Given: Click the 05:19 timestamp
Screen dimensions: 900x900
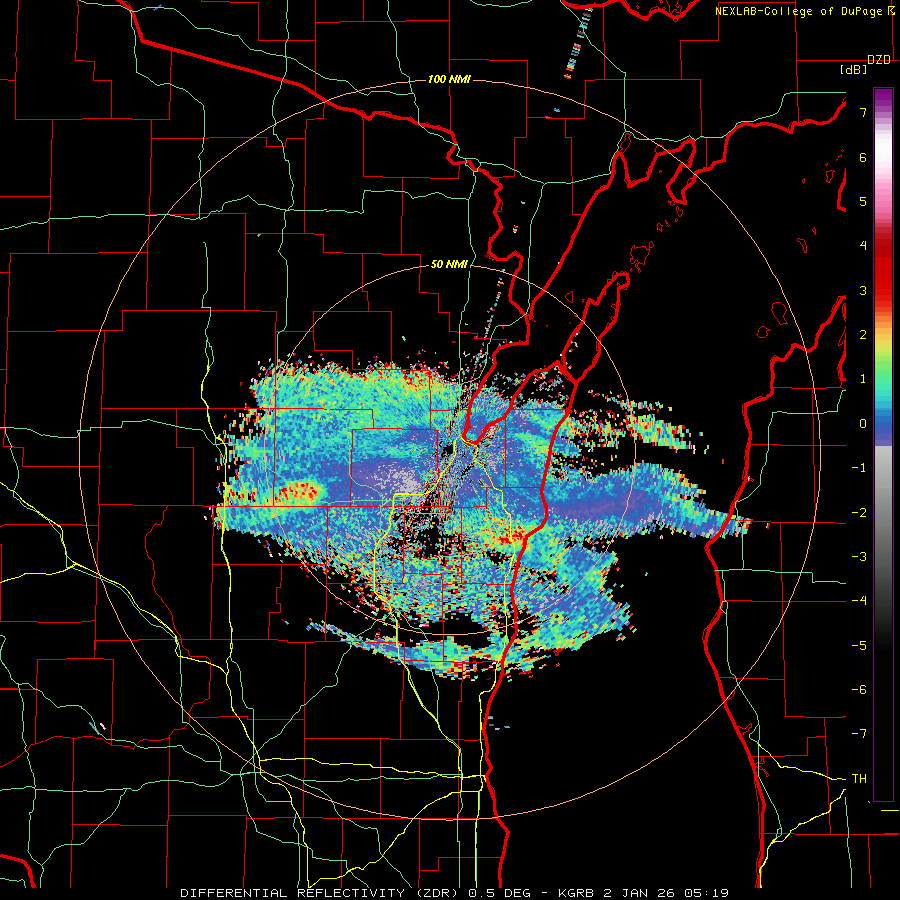Looking at the screenshot, I should click(706, 893).
